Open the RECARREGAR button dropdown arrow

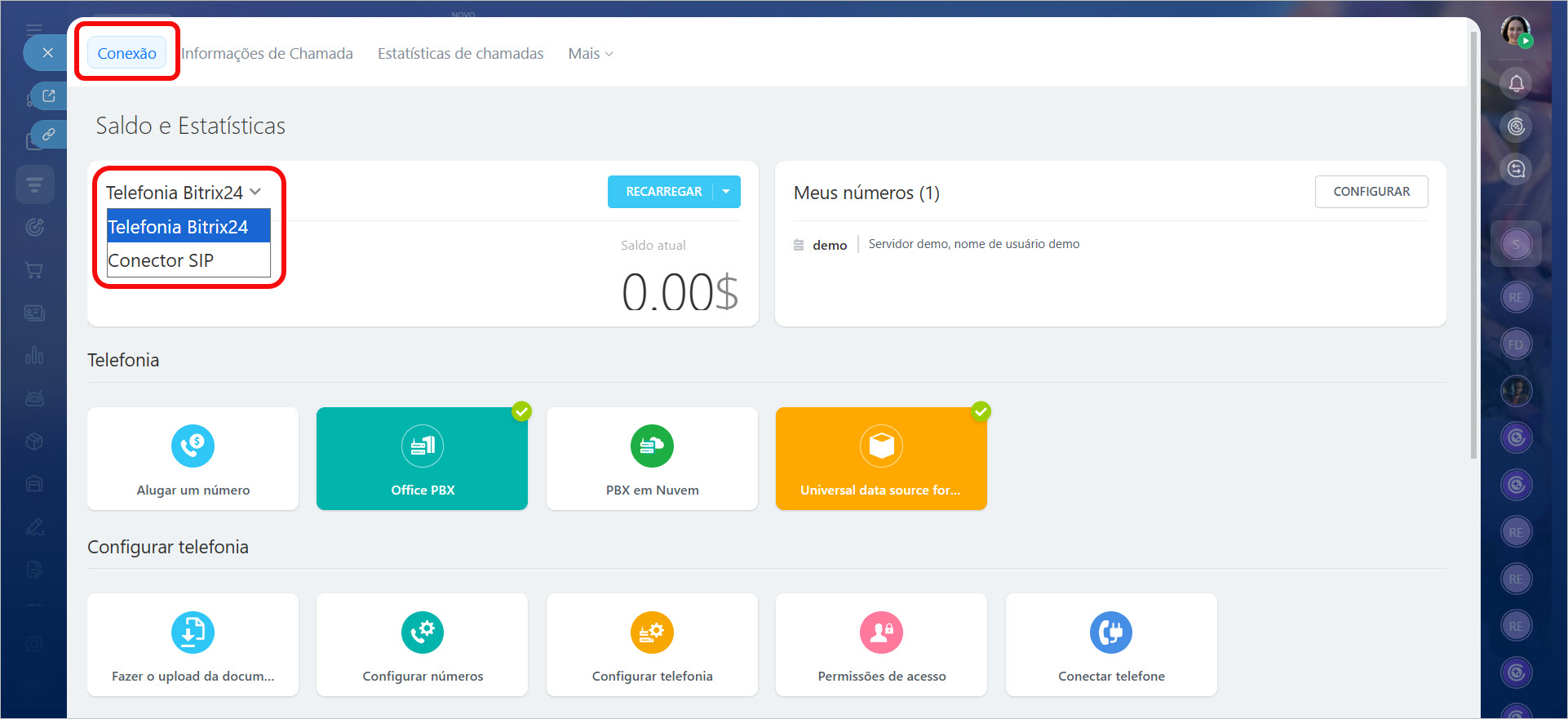point(726,192)
